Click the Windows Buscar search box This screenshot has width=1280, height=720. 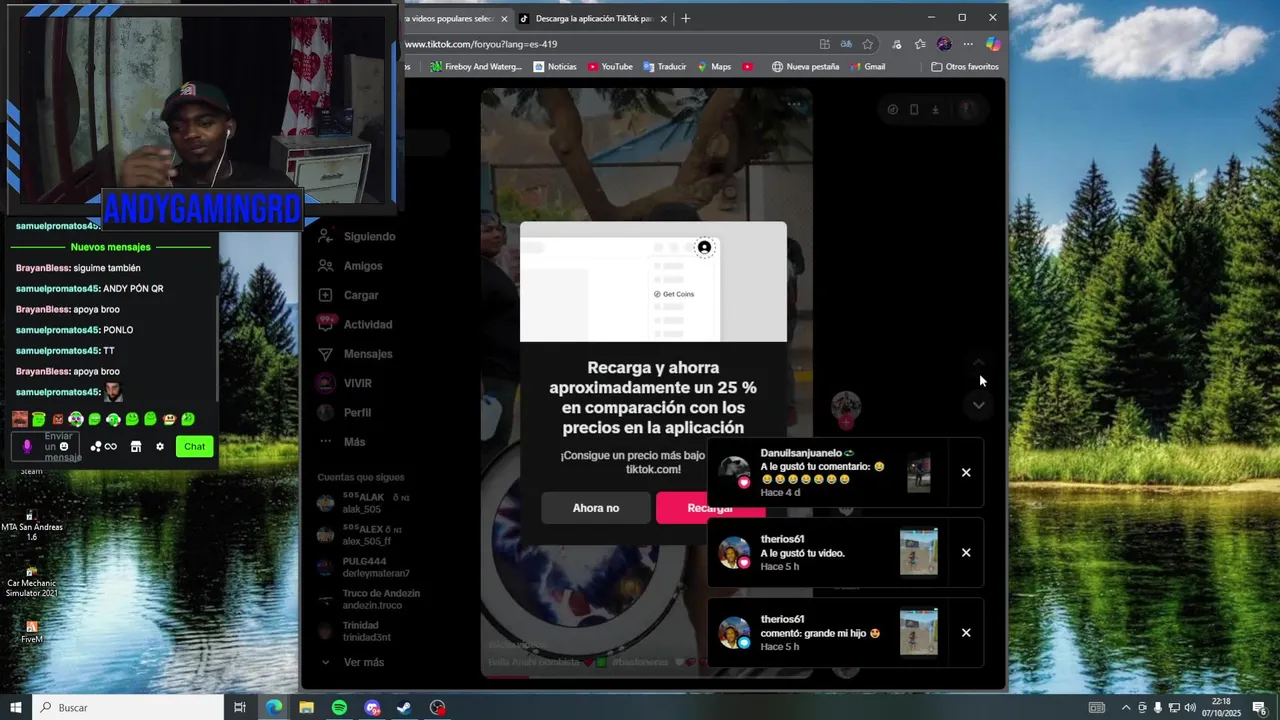pos(130,707)
